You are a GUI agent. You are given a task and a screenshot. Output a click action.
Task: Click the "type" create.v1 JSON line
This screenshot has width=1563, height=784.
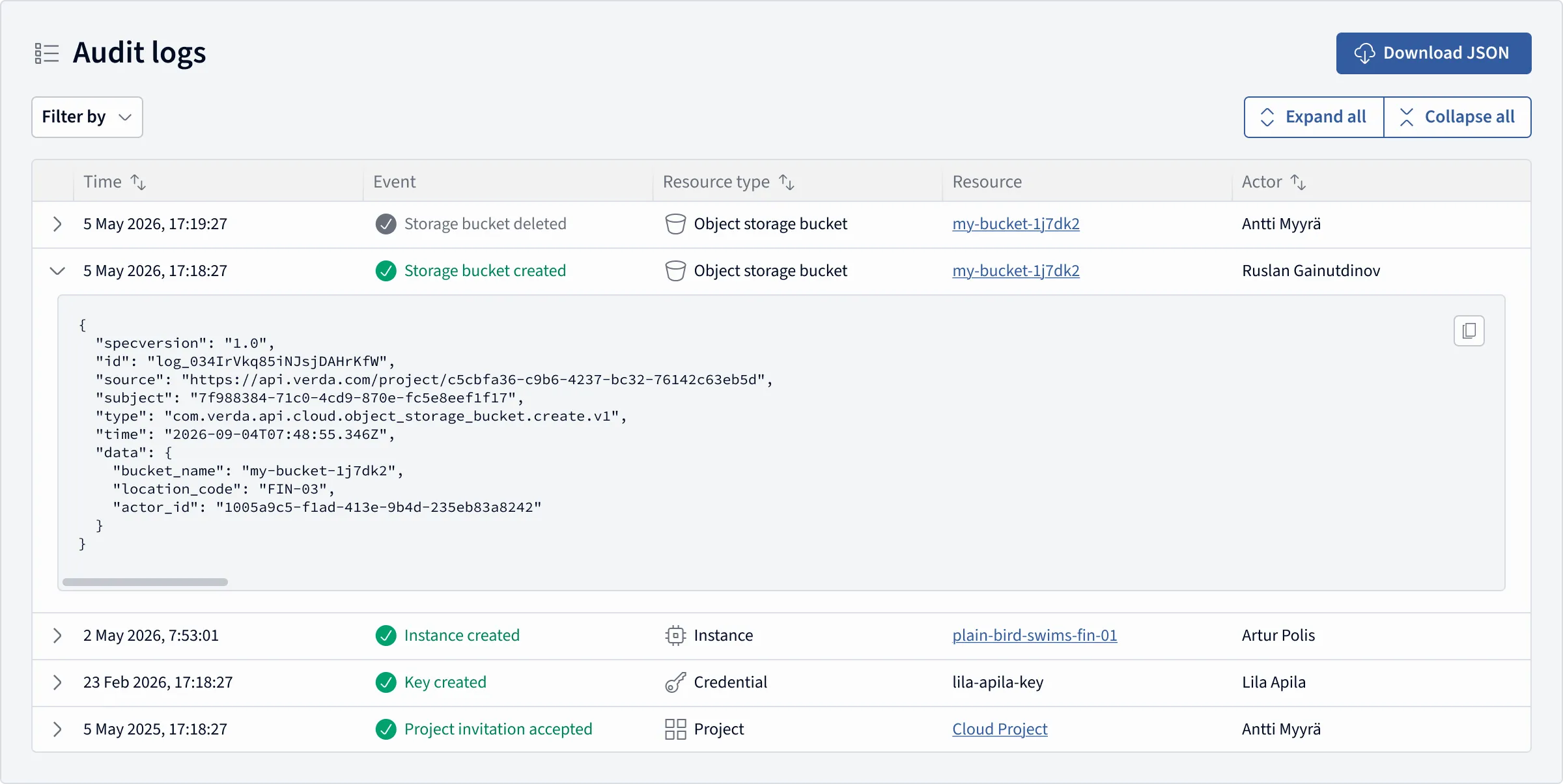(361, 416)
